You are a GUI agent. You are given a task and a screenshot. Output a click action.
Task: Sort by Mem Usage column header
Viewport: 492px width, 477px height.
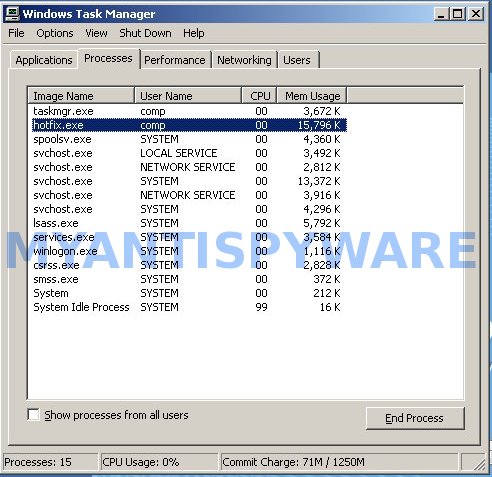point(312,96)
